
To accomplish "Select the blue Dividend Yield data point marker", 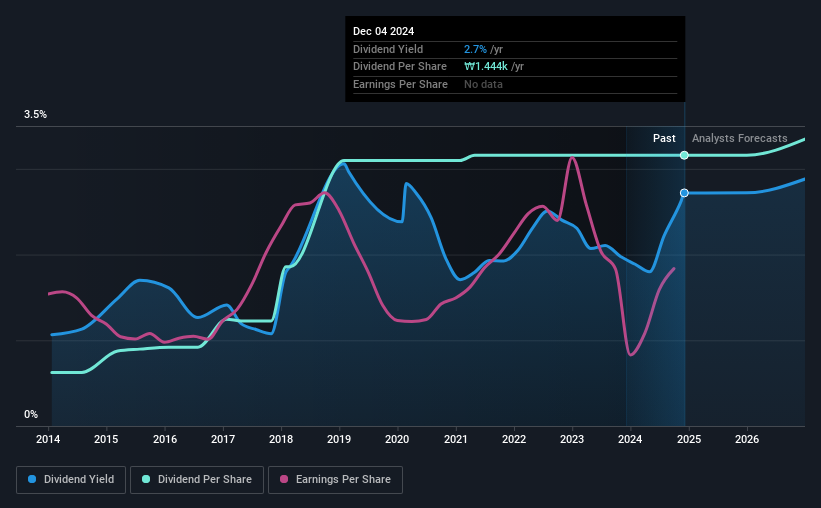I will point(684,193).
